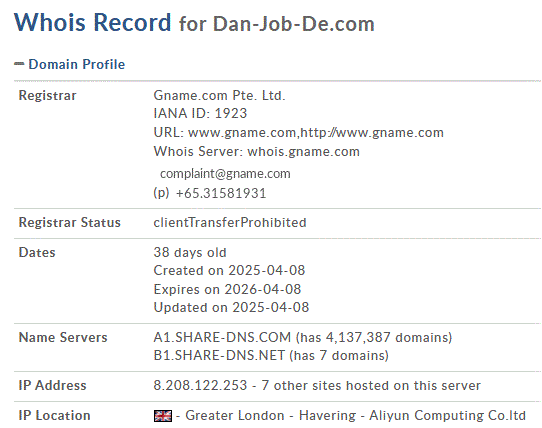Viewport: 542px width, 428px height.
Task: Click the minus icon beside Domain Profile
Action: 19,64
